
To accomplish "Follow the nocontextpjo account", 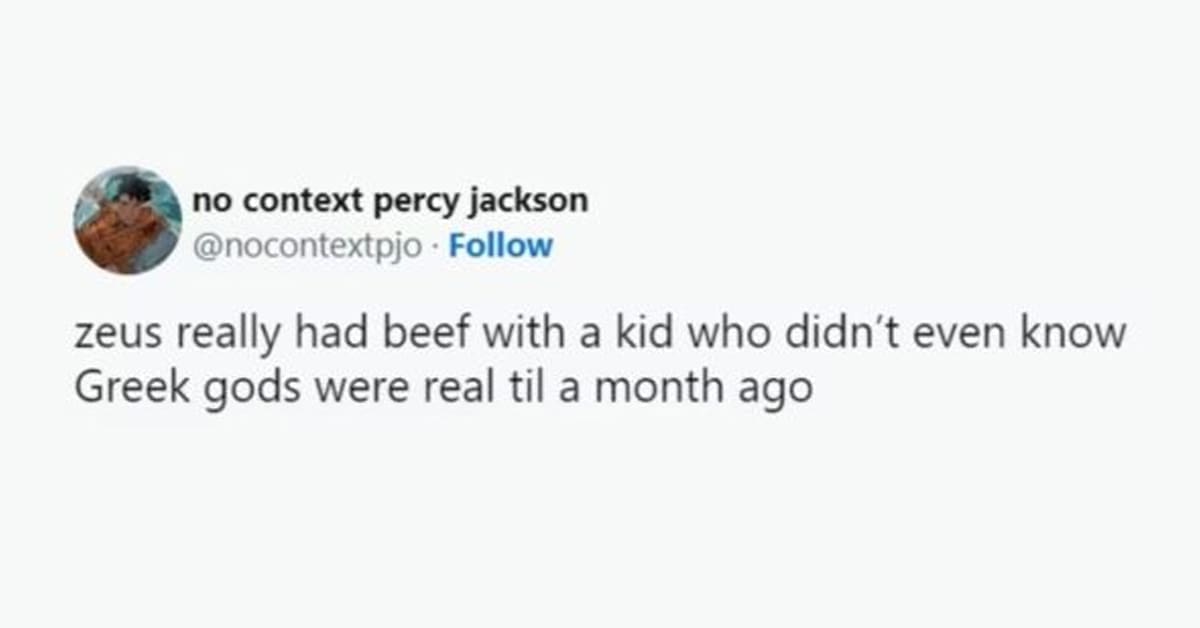I will [x=500, y=246].
